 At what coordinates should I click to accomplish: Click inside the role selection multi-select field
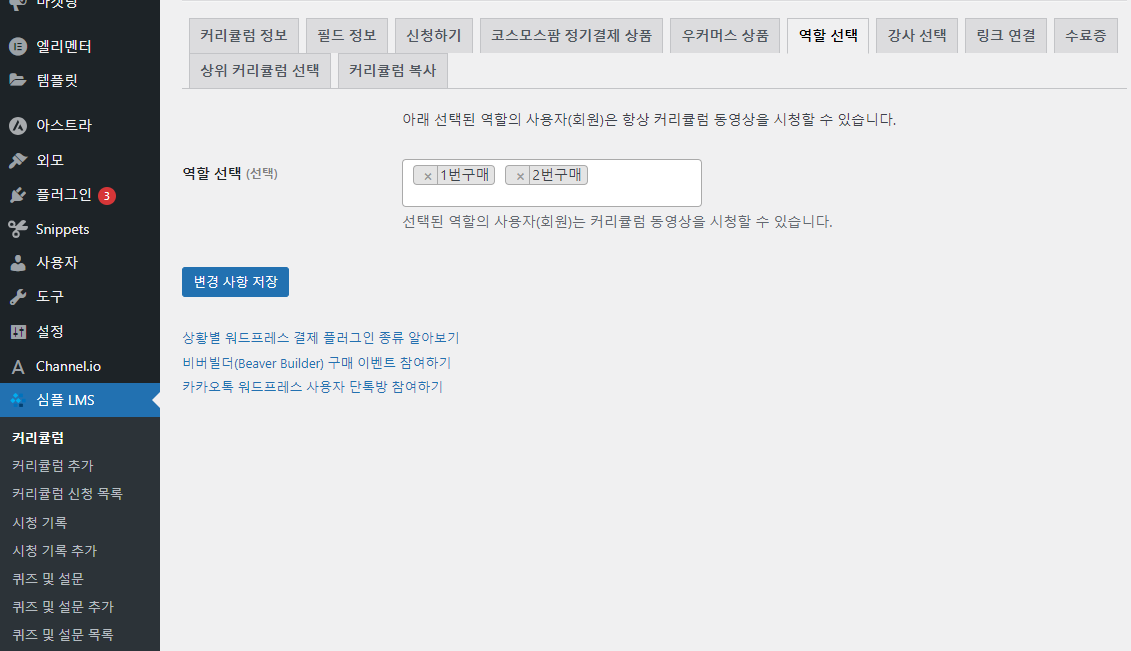(552, 183)
